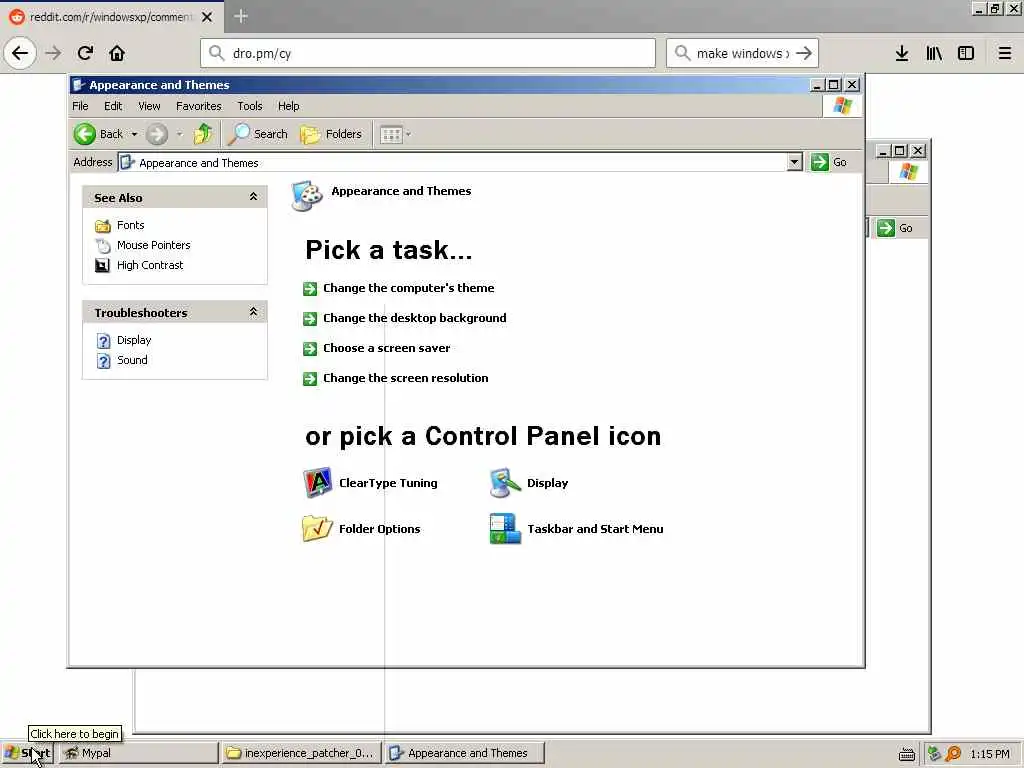This screenshot has width=1024, height=768.
Task: Submit browser search with arrow
Action: pos(805,53)
